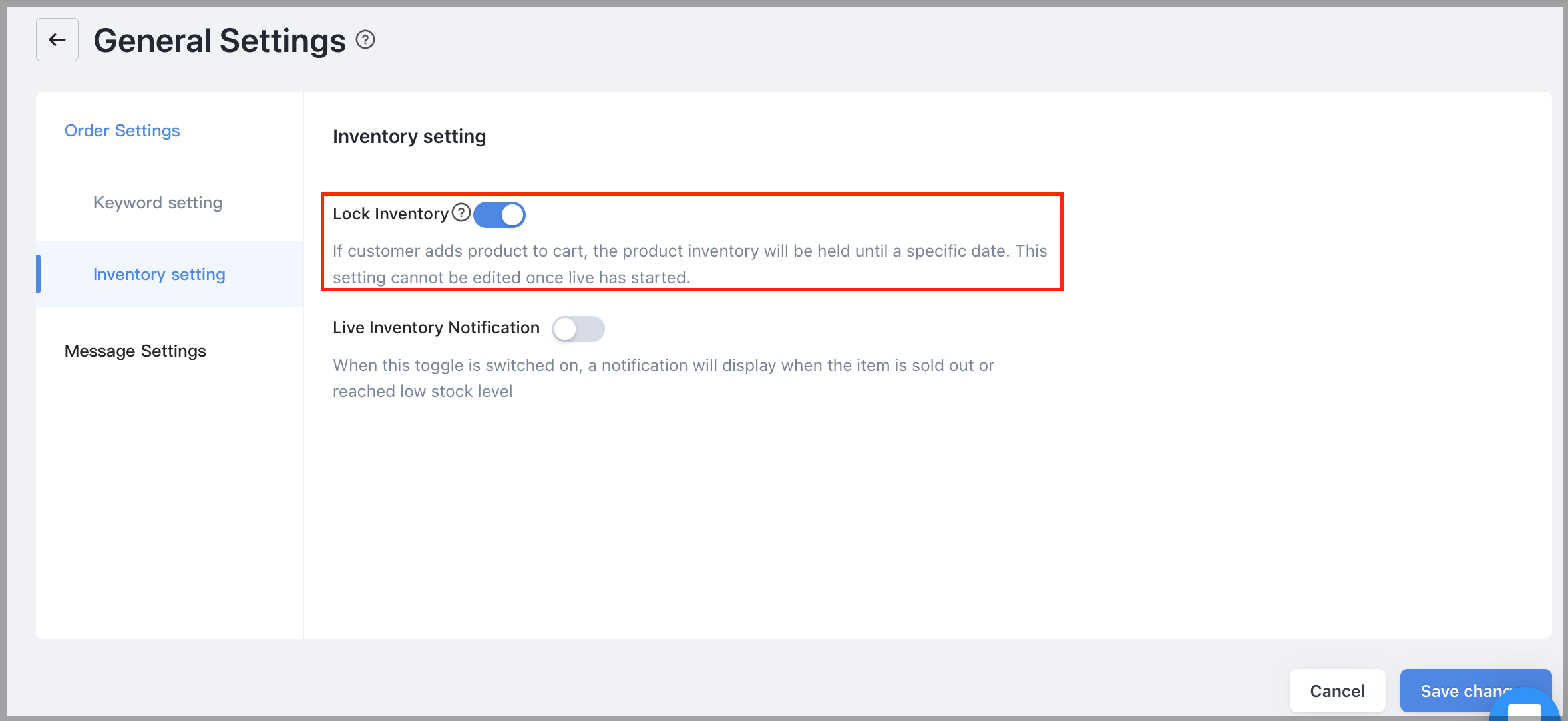The height and width of the screenshot is (721, 1568).
Task: Click blue active indicator beside Inventory setting
Action: (x=39, y=274)
